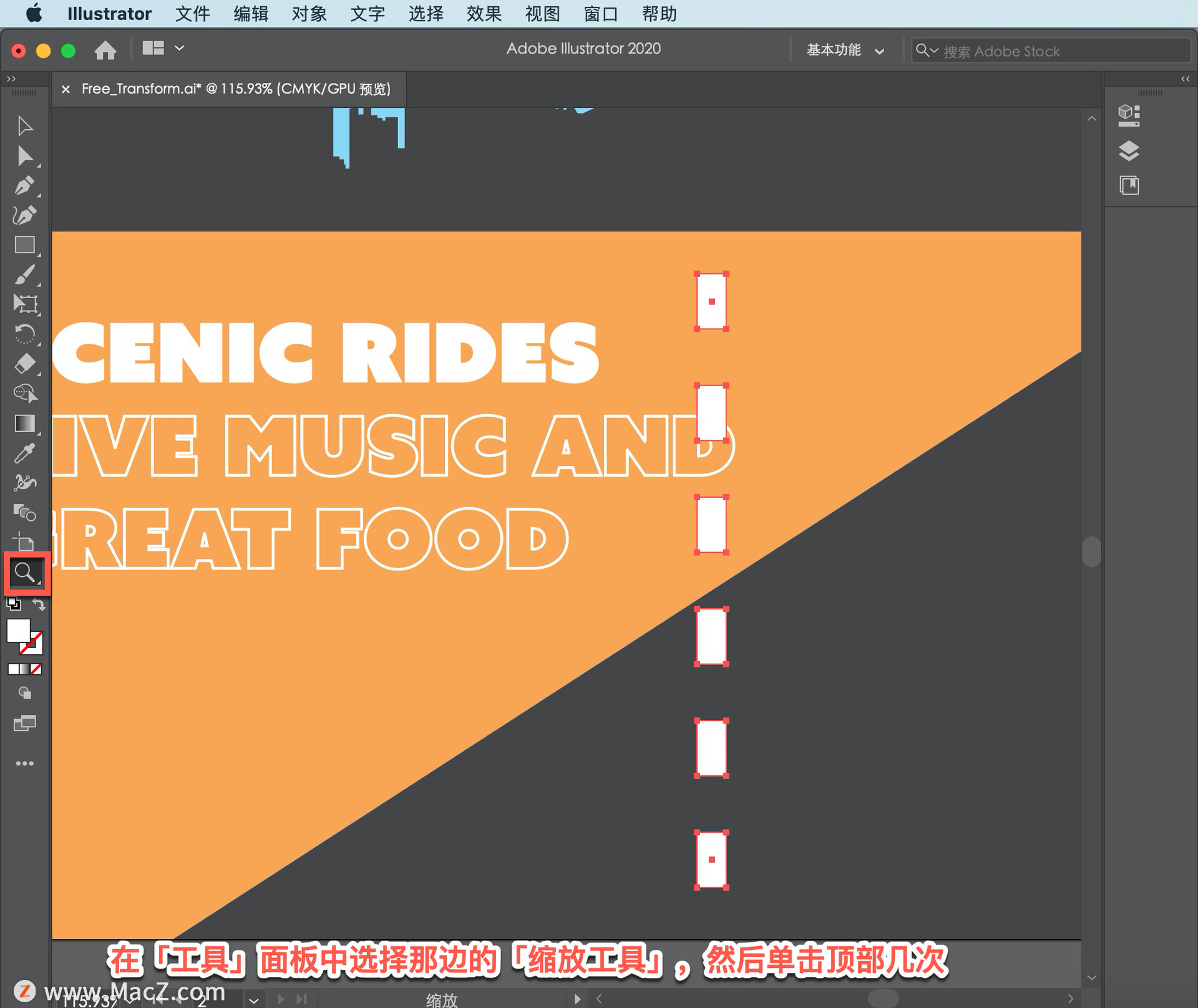
Task: Expand the left toolbar panel
Action: [x=11, y=79]
